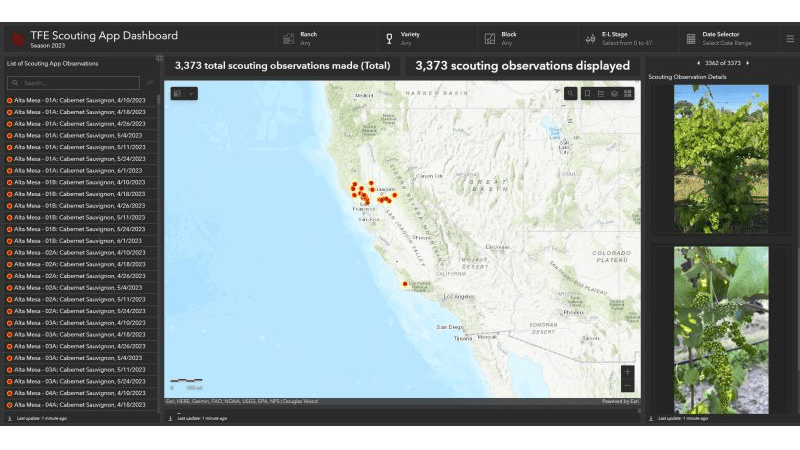Select Alta Mesa - 02A Cabernet Sauvignon 5/4/2023
The width and height of the screenshot is (800, 450).
click(80, 288)
